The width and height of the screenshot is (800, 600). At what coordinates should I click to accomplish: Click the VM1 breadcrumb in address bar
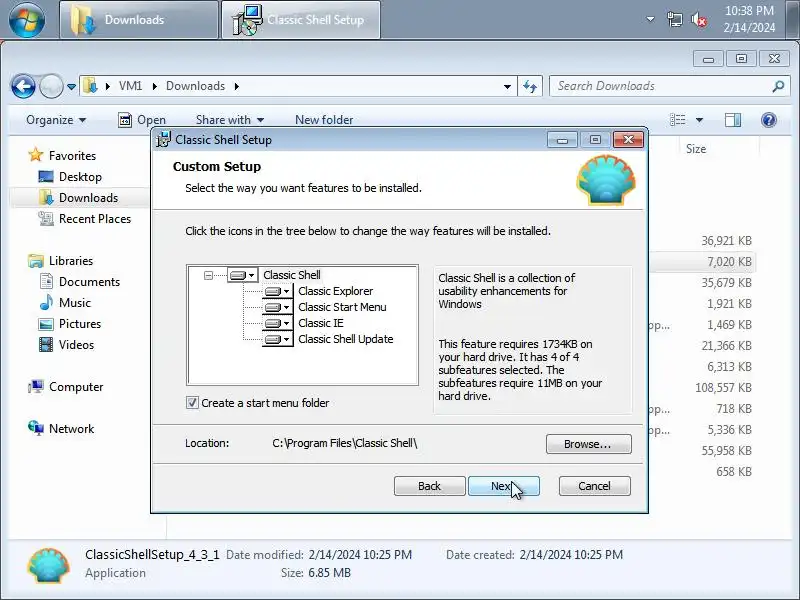tap(130, 86)
